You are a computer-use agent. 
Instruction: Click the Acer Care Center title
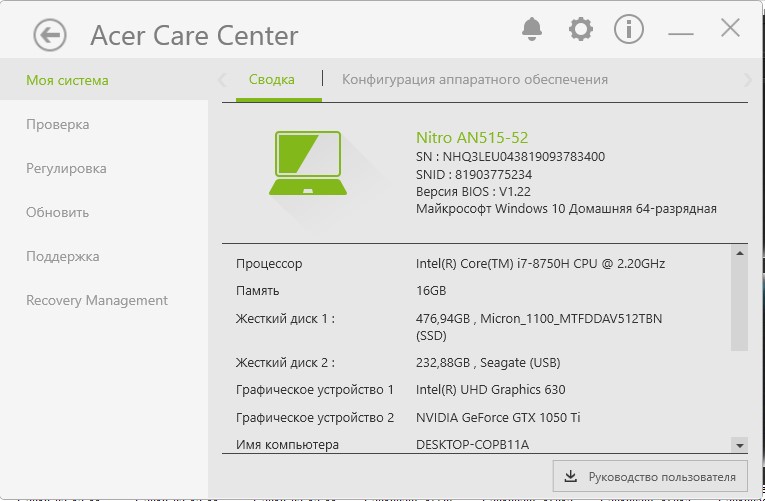point(194,36)
